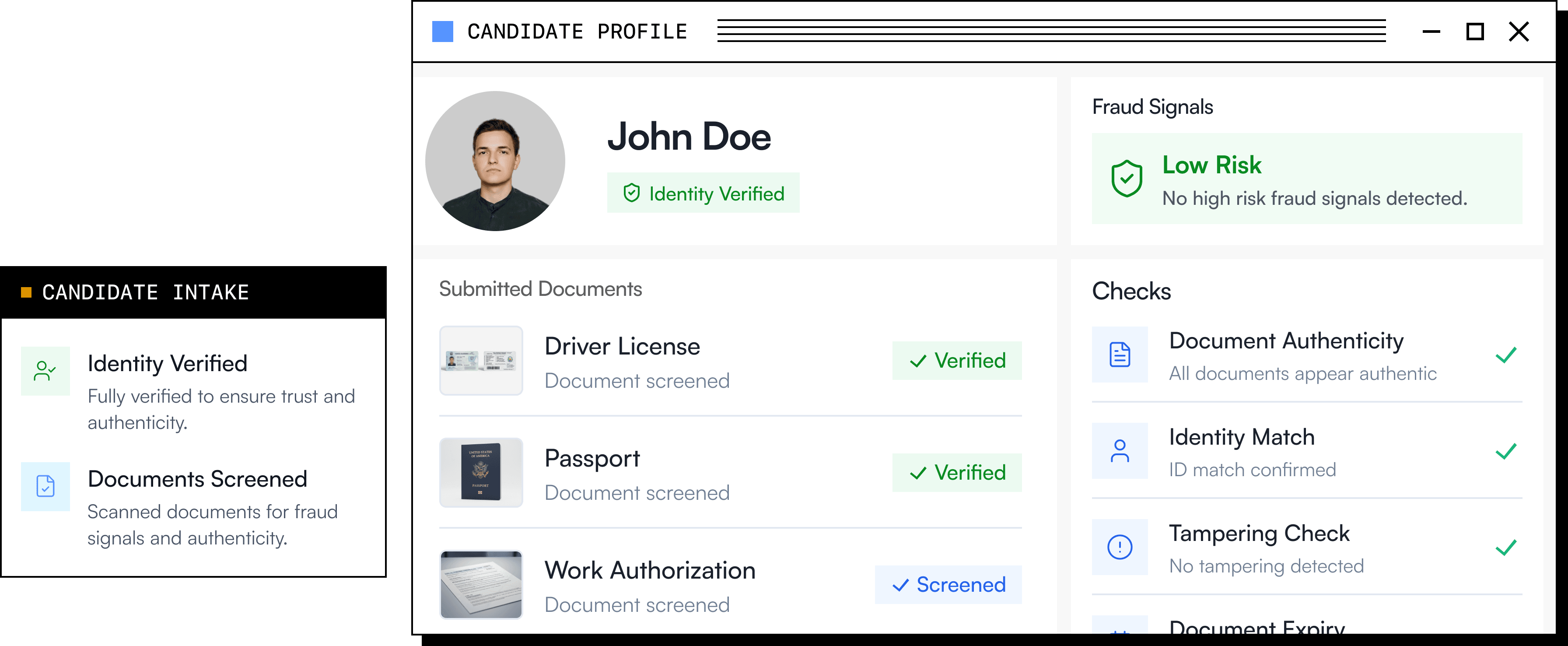Click 'Scanned documents for fraud signals' description

pyautogui.click(x=213, y=525)
